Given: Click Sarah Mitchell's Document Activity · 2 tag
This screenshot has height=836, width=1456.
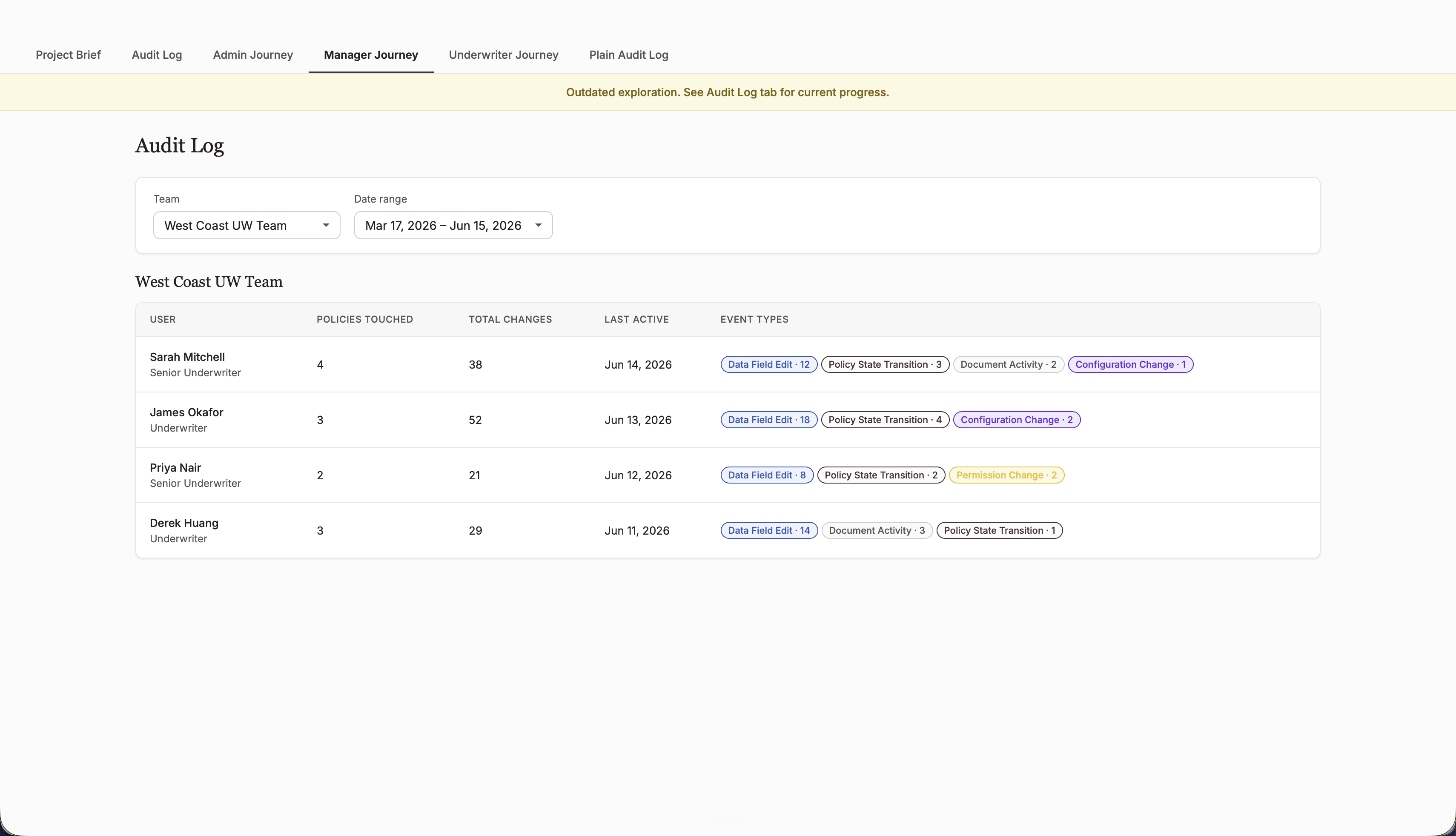Looking at the screenshot, I should (x=1008, y=365).
